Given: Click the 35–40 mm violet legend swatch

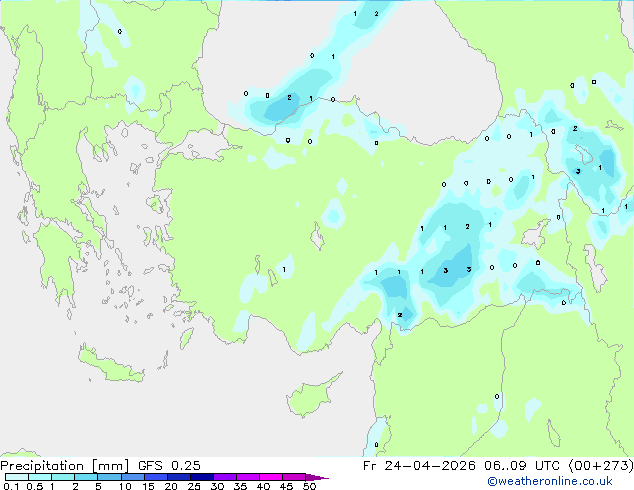Looking at the screenshot, I should tap(247, 477).
